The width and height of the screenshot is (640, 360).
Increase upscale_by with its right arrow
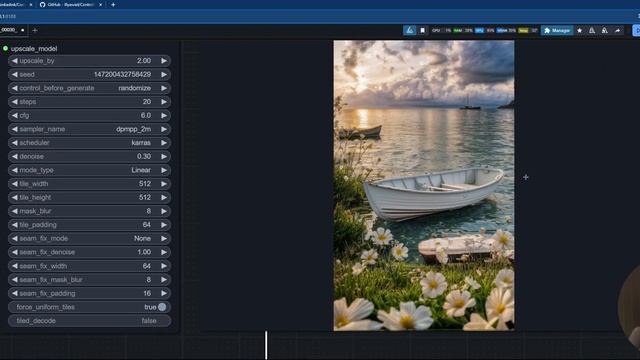click(164, 61)
